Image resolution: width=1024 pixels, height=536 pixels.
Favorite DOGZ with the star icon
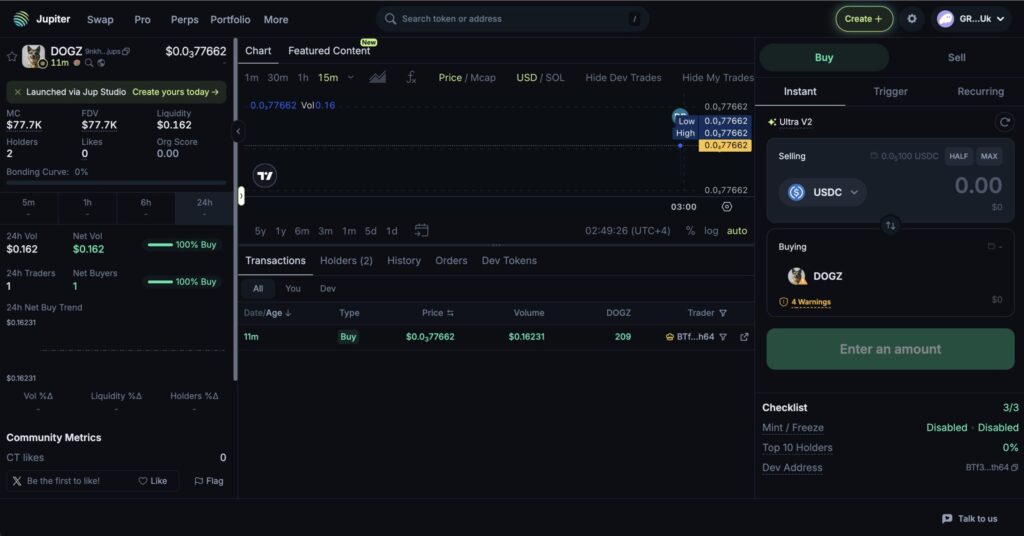pyautogui.click(x=12, y=57)
